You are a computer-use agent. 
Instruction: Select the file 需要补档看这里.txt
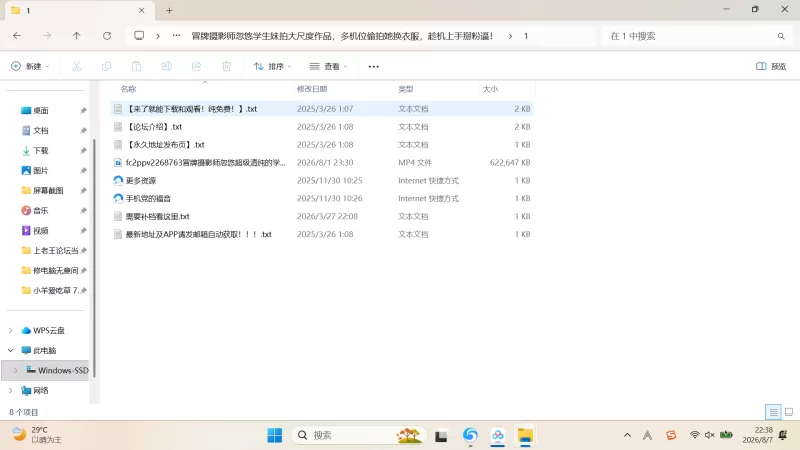click(321, 216)
